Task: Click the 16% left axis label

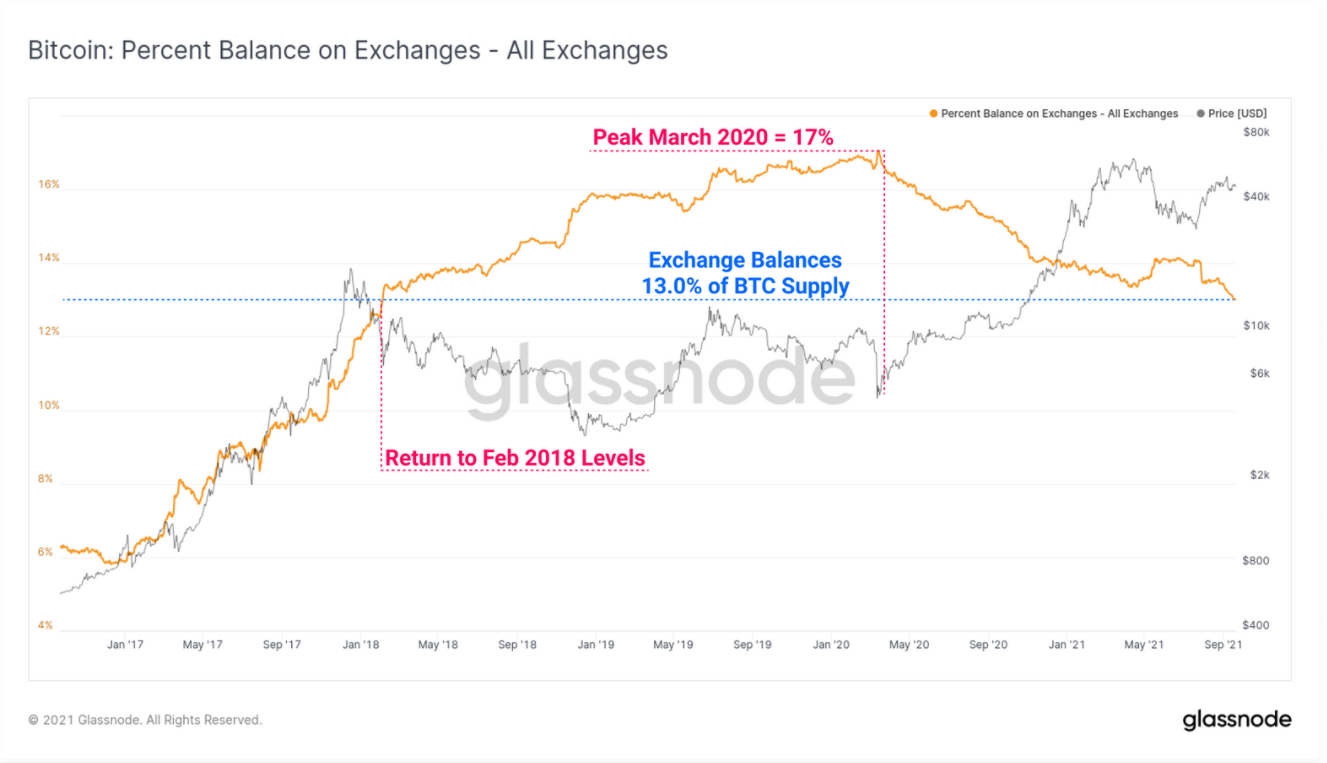Action: point(49,185)
